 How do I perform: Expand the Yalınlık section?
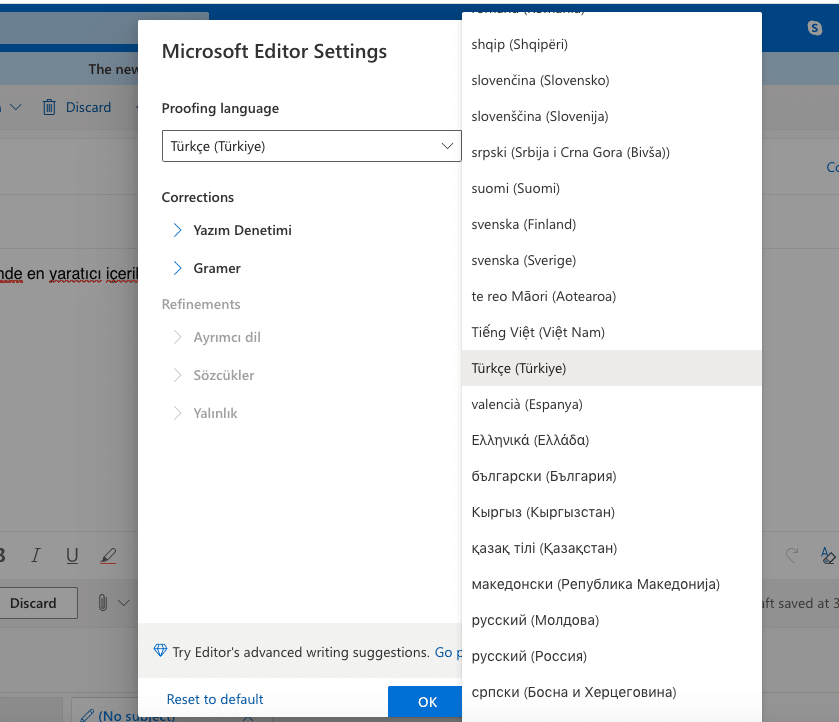178,413
